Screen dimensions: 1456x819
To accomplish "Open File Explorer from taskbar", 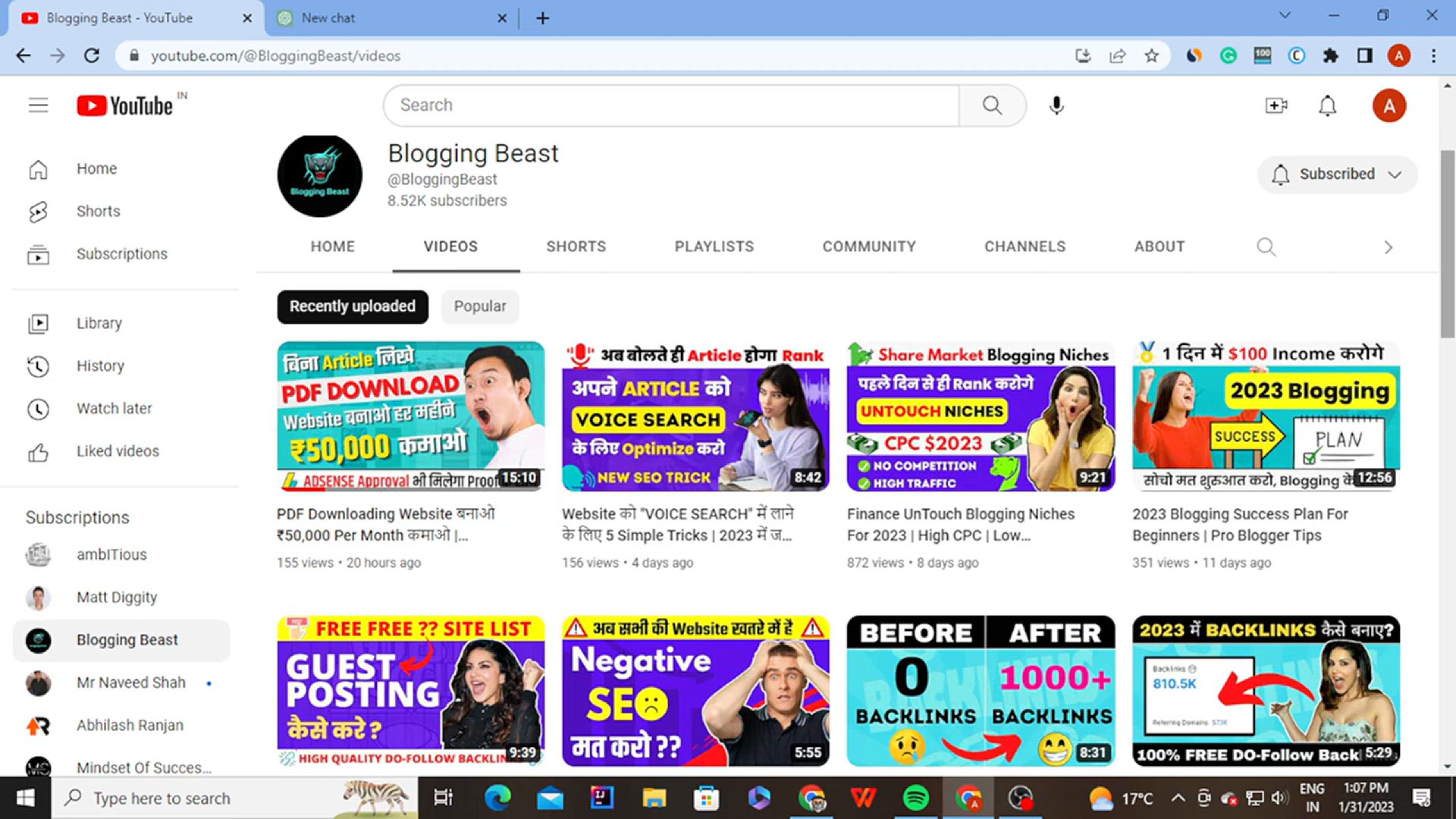I will click(654, 798).
